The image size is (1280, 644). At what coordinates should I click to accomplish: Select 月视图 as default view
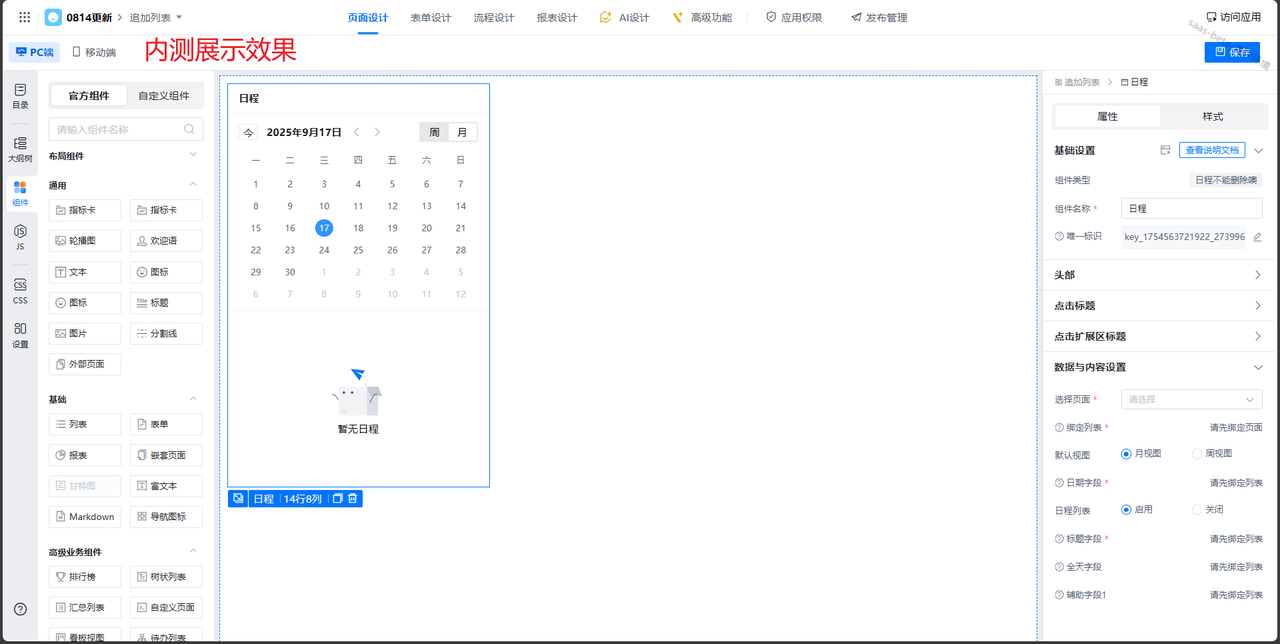click(1126, 454)
